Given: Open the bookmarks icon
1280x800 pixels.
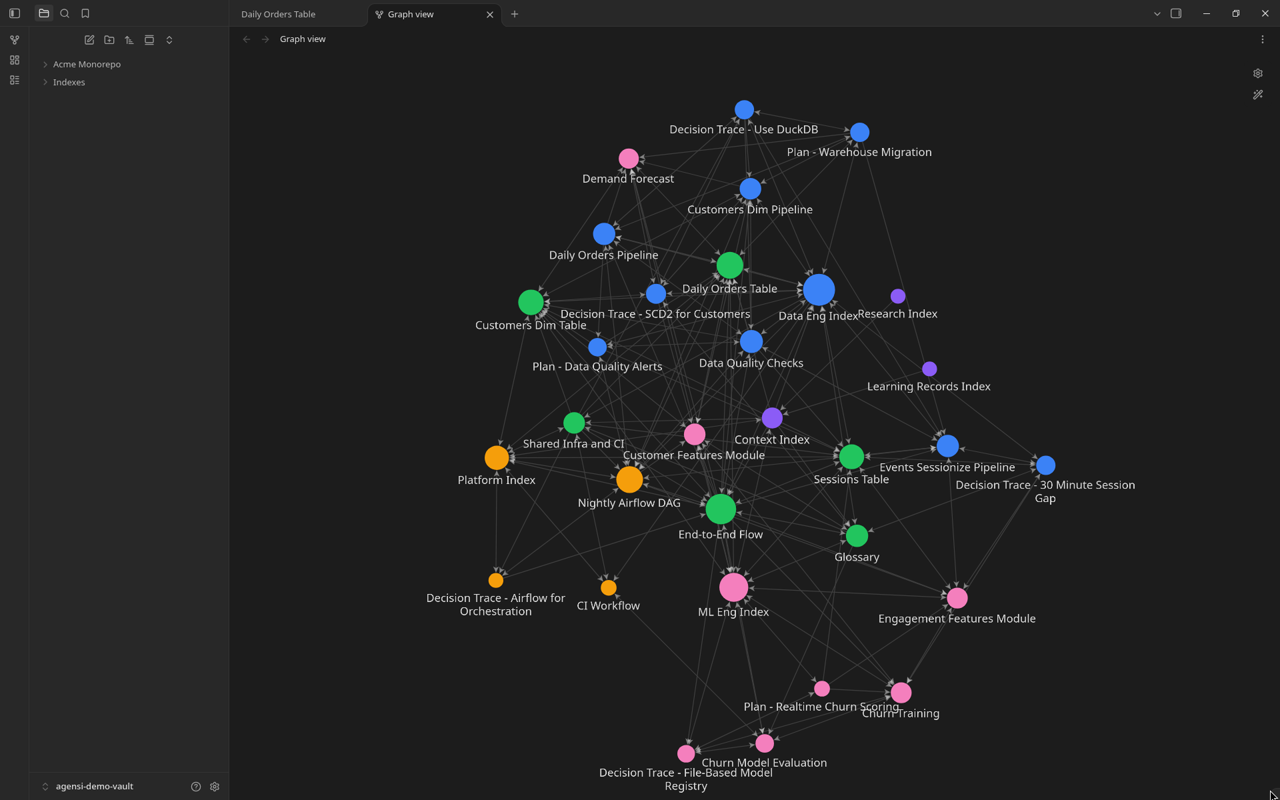Looking at the screenshot, I should click(85, 14).
